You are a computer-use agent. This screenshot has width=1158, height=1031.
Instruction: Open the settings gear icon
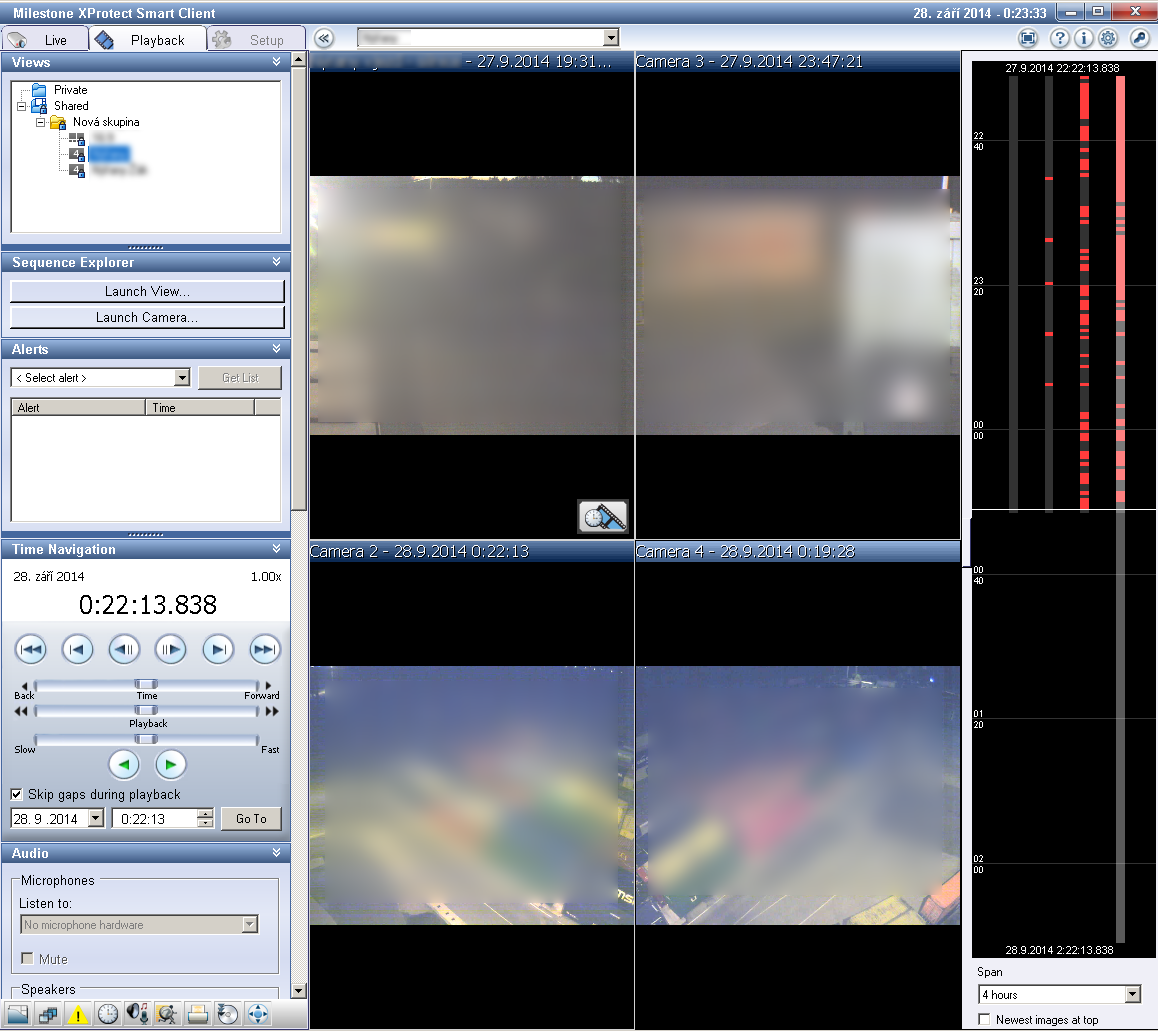[x=1108, y=38]
